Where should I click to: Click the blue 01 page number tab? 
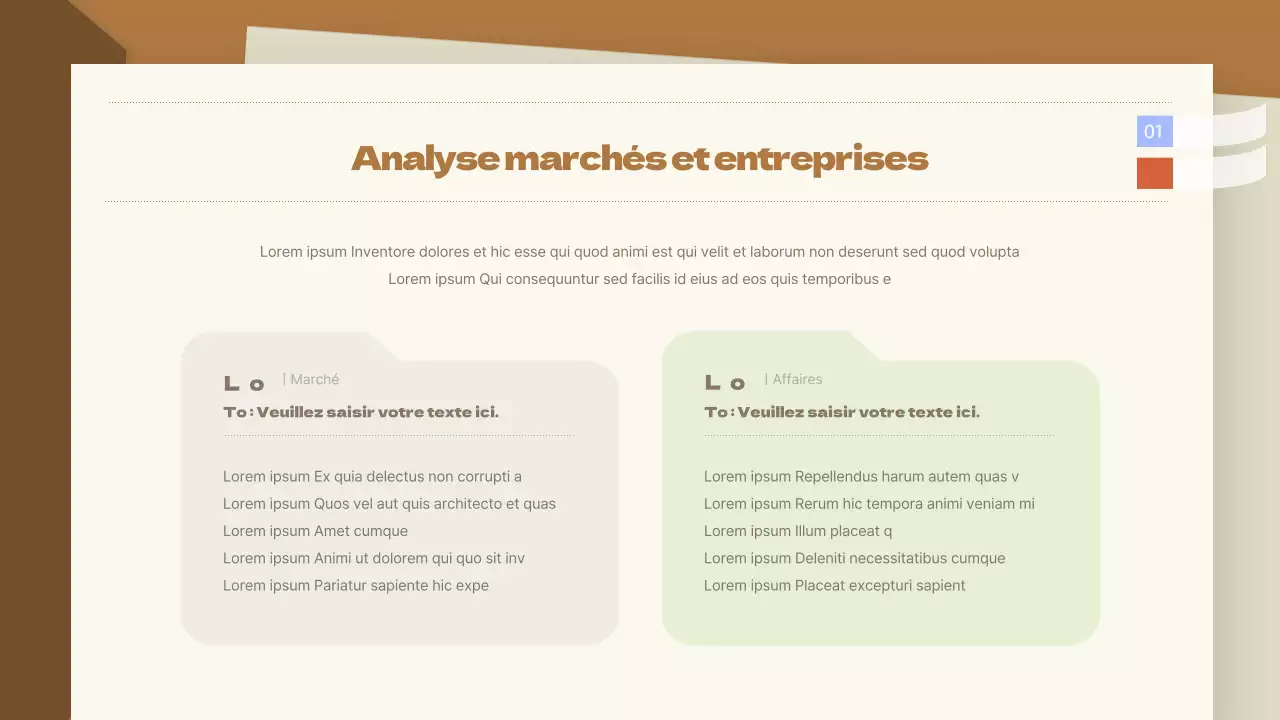click(1154, 132)
